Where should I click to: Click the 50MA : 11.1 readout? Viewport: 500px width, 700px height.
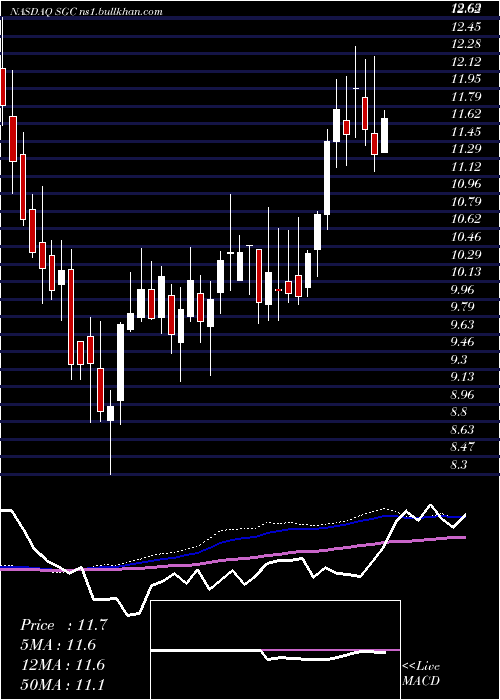pos(62,684)
